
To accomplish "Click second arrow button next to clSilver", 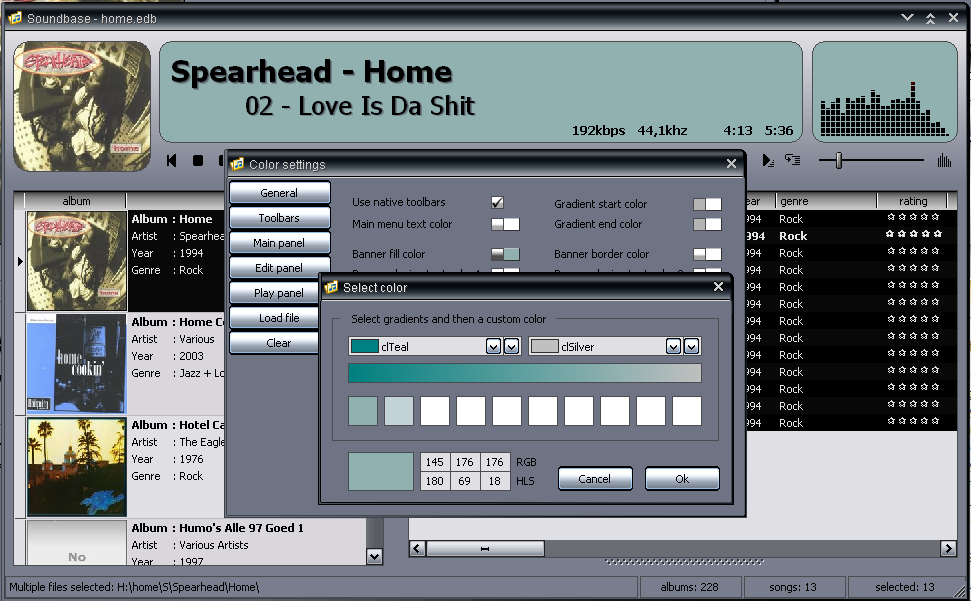I will (x=692, y=347).
